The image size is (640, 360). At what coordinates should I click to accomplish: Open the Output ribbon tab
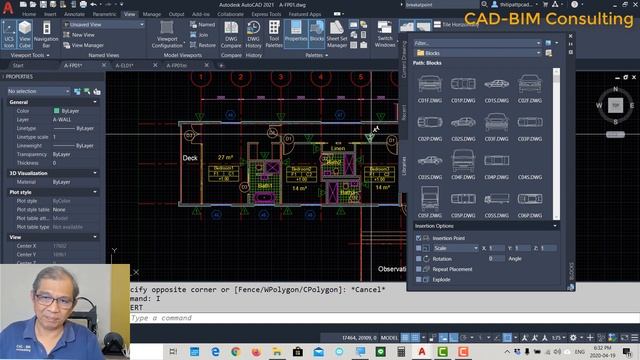[176, 14]
